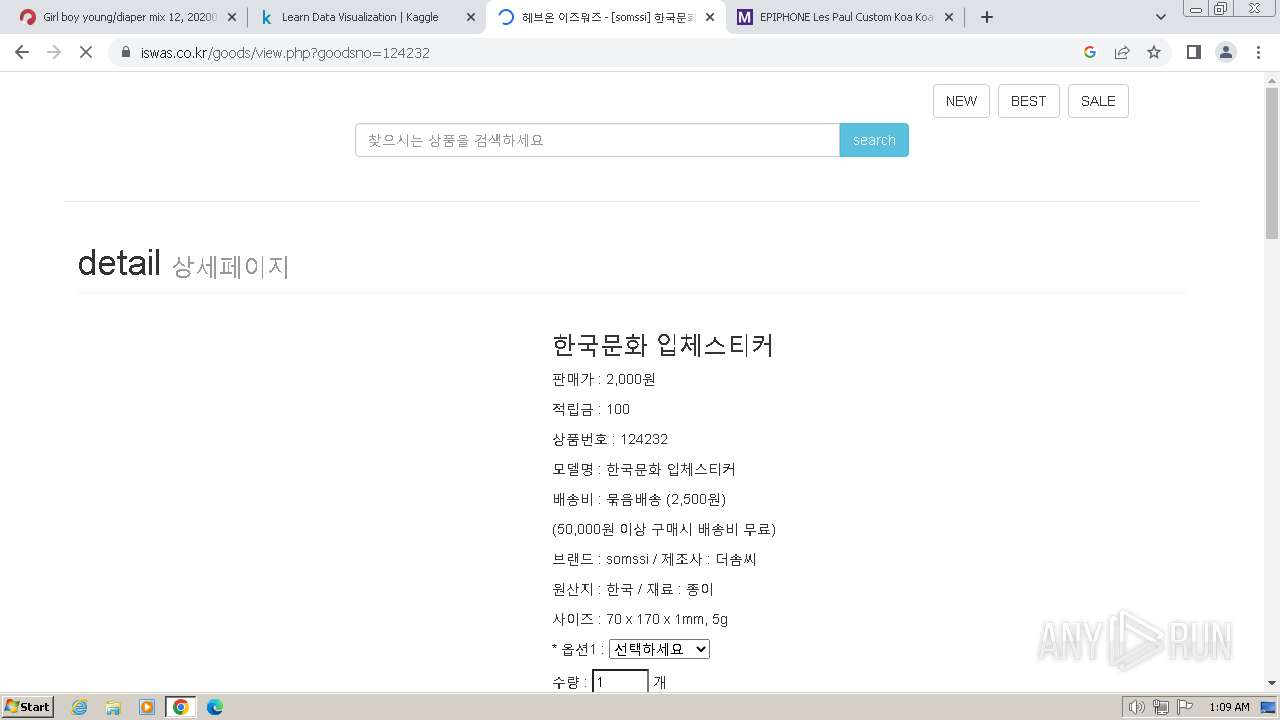Click the 수량 quantity input box
1280x720 pixels.
pos(620,682)
